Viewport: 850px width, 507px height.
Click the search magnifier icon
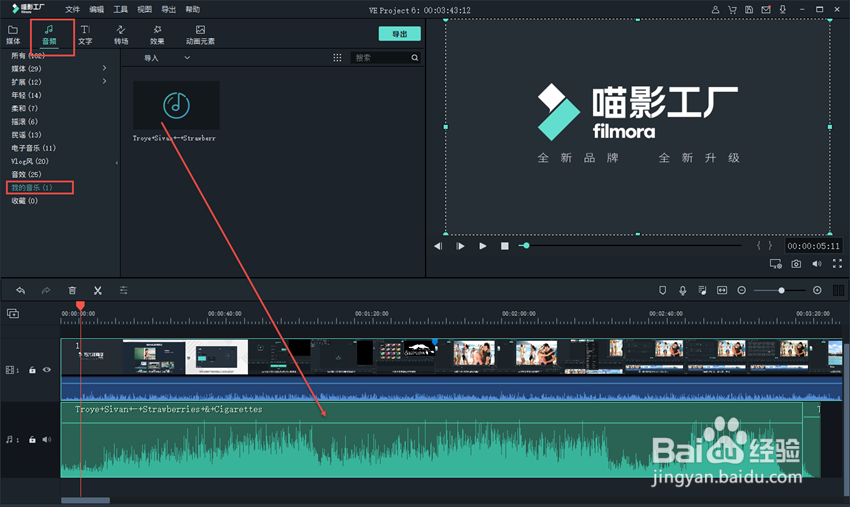click(x=415, y=57)
